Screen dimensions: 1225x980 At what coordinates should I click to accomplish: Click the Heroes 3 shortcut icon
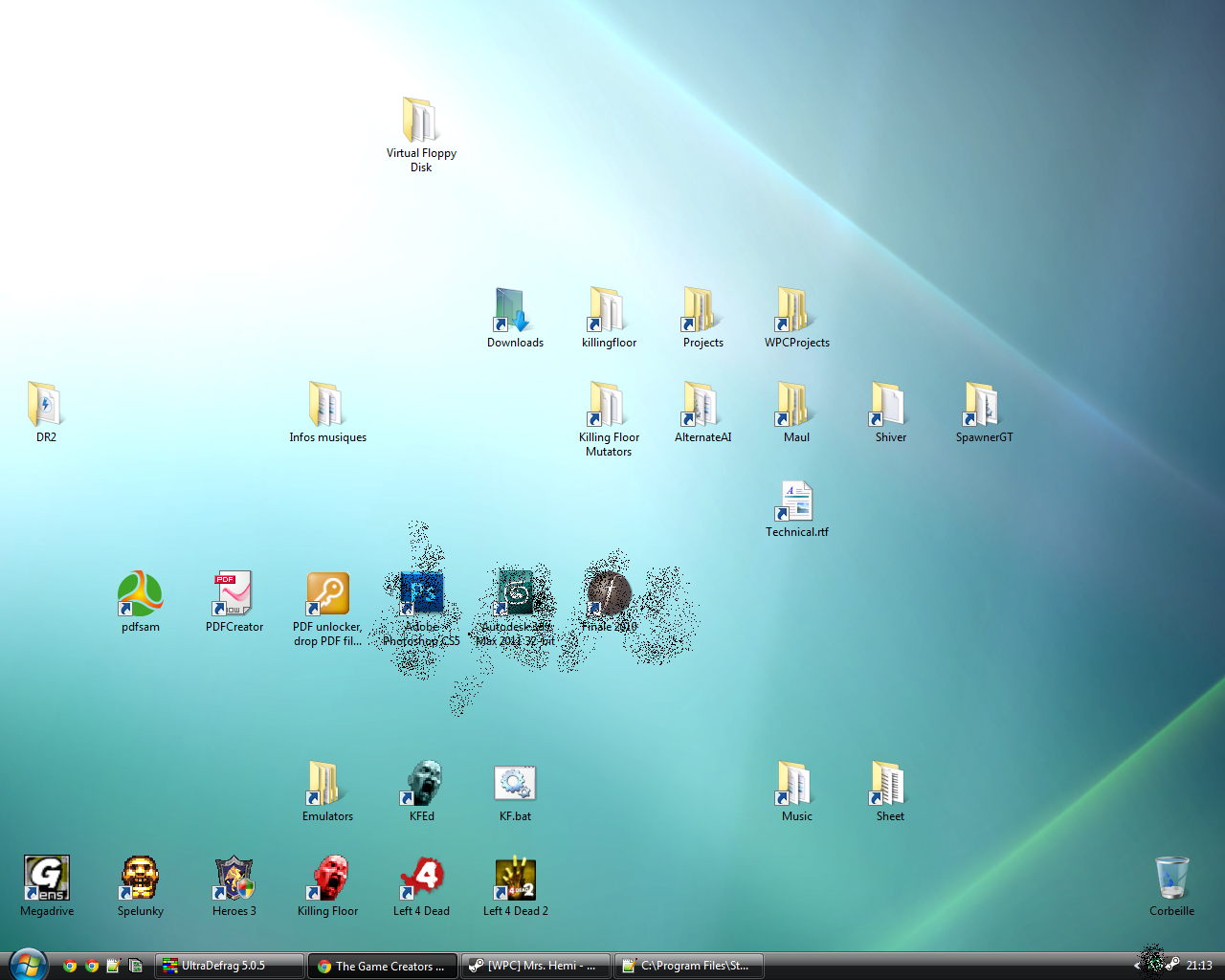[x=234, y=879]
